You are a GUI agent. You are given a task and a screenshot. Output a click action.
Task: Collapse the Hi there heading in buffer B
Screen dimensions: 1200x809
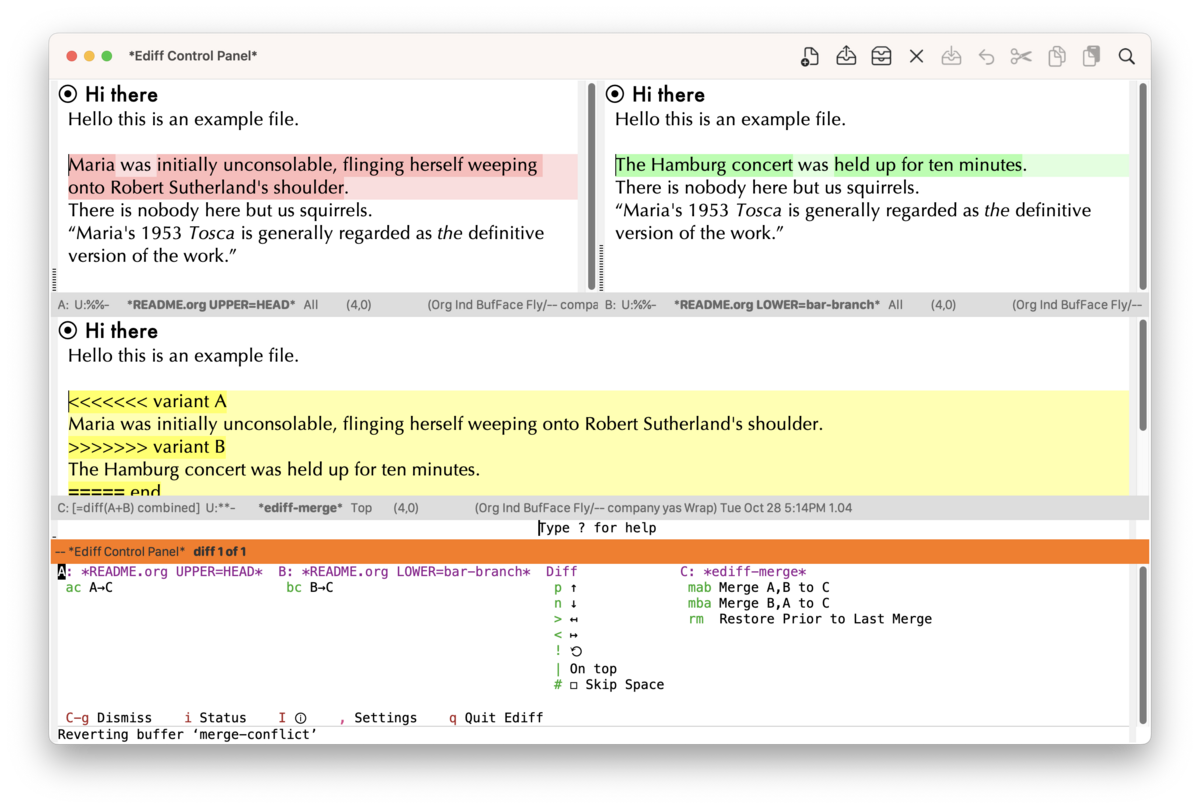[x=615, y=95]
